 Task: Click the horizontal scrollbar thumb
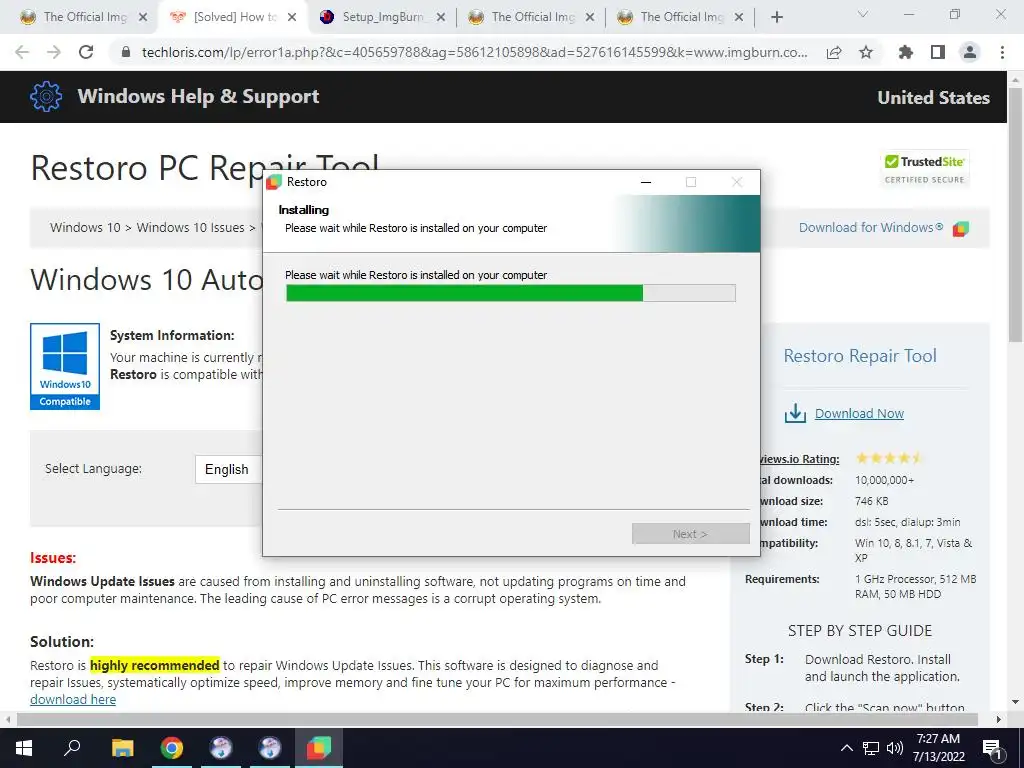497,719
